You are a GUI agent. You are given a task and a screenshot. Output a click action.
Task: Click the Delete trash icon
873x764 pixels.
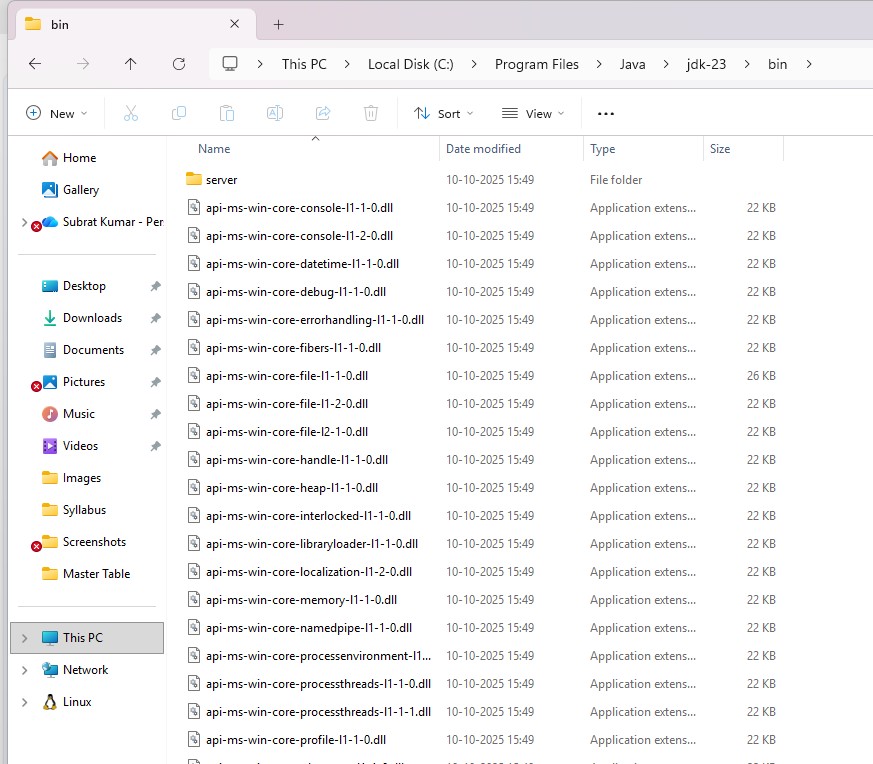[371, 113]
